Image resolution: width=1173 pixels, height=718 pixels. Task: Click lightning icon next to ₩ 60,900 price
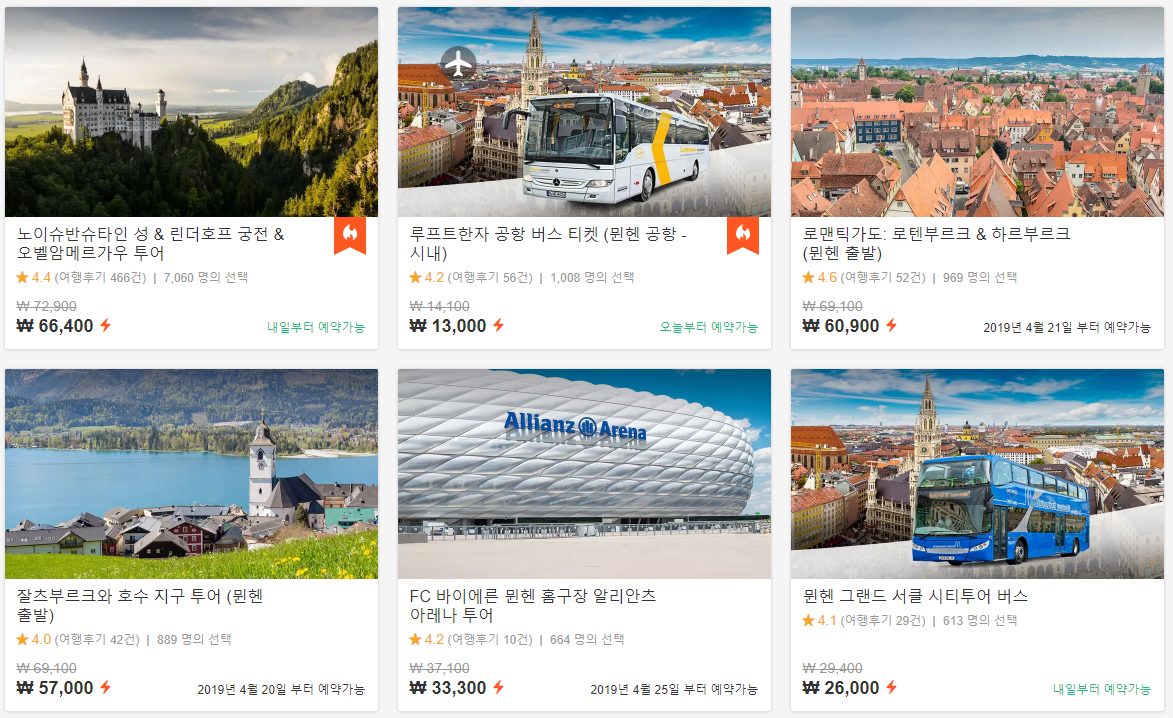pyautogui.click(x=891, y=325)
